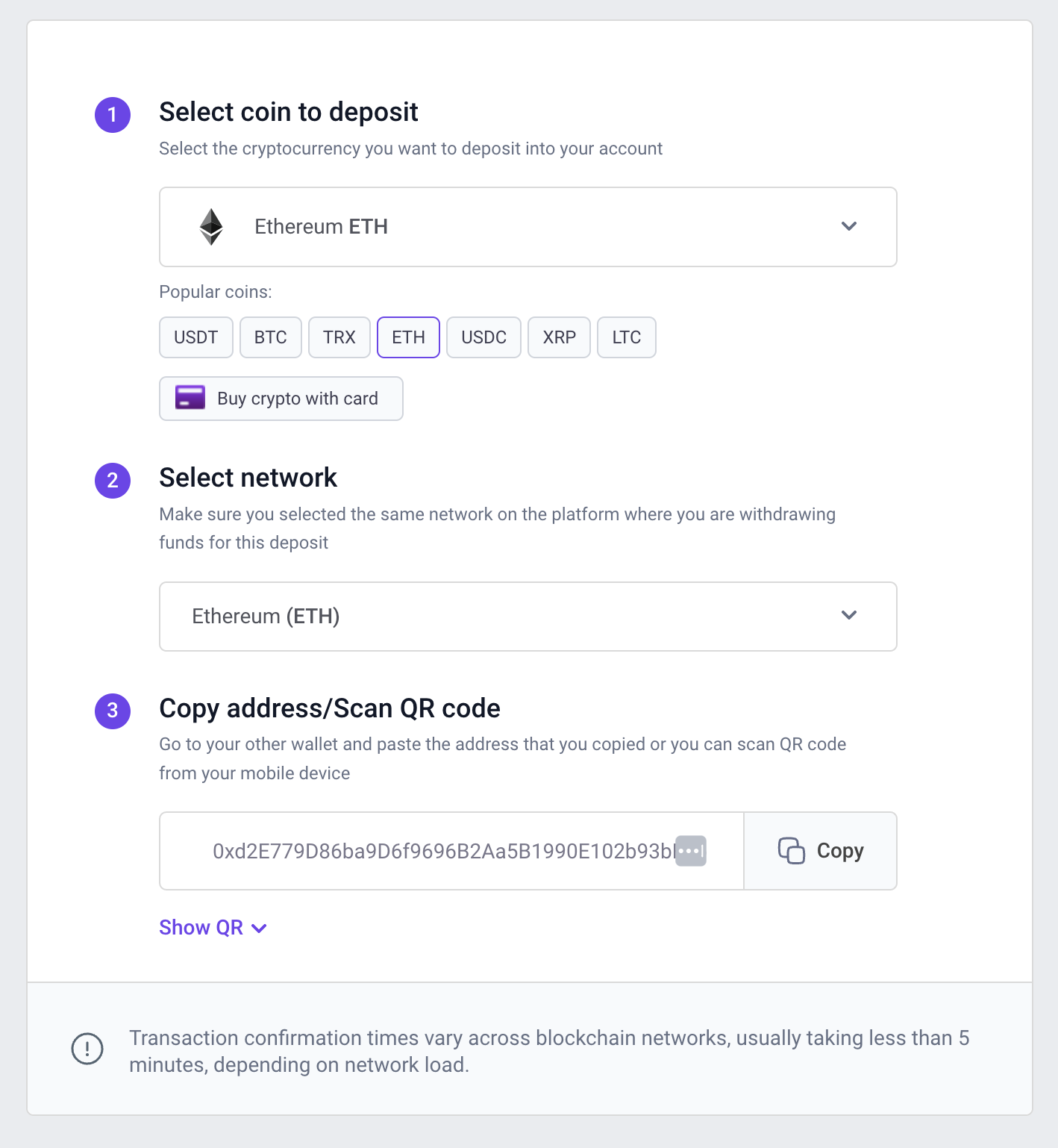Click the Ethereum diamond logo icon
This screenshot has height=1148, width=1058.
(211, 227)
